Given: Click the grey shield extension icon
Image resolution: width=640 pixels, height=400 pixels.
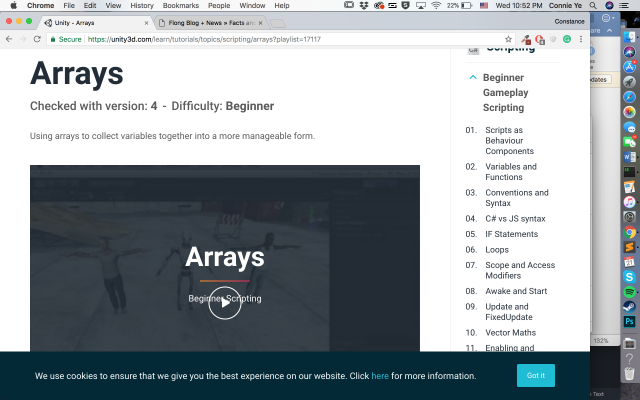Looking at the screenshot, I should 553,39.
